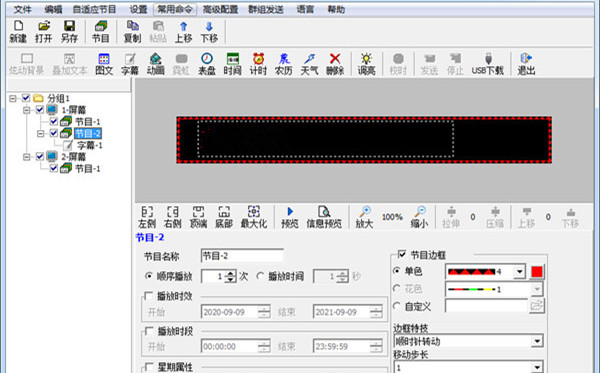Increase 顺序播放 count with the up arrow
The height and width of the screenshot is (373, 600).
pyautogui.click(x=230, y=273)
